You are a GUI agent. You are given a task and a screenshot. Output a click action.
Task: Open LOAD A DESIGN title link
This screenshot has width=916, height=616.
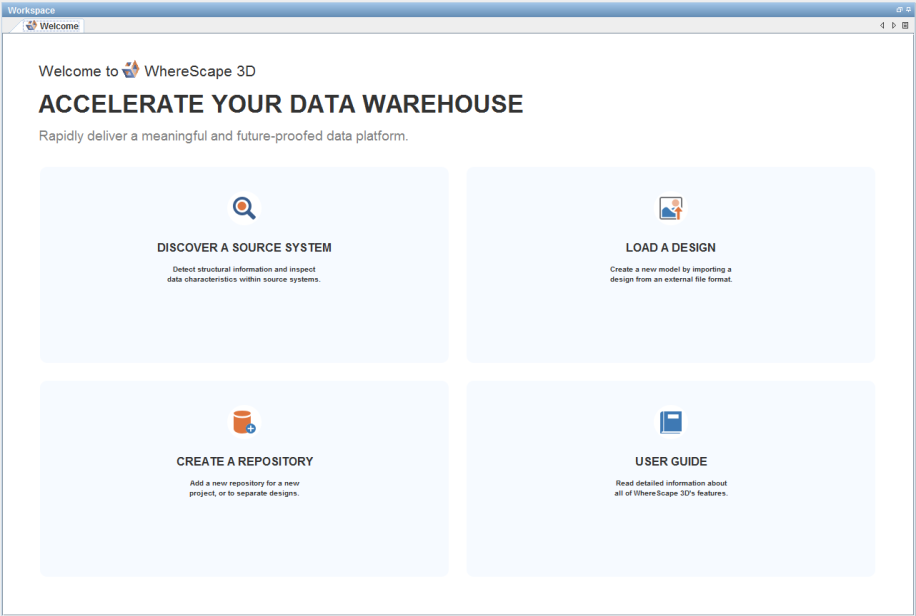click(x=671, y=247)
